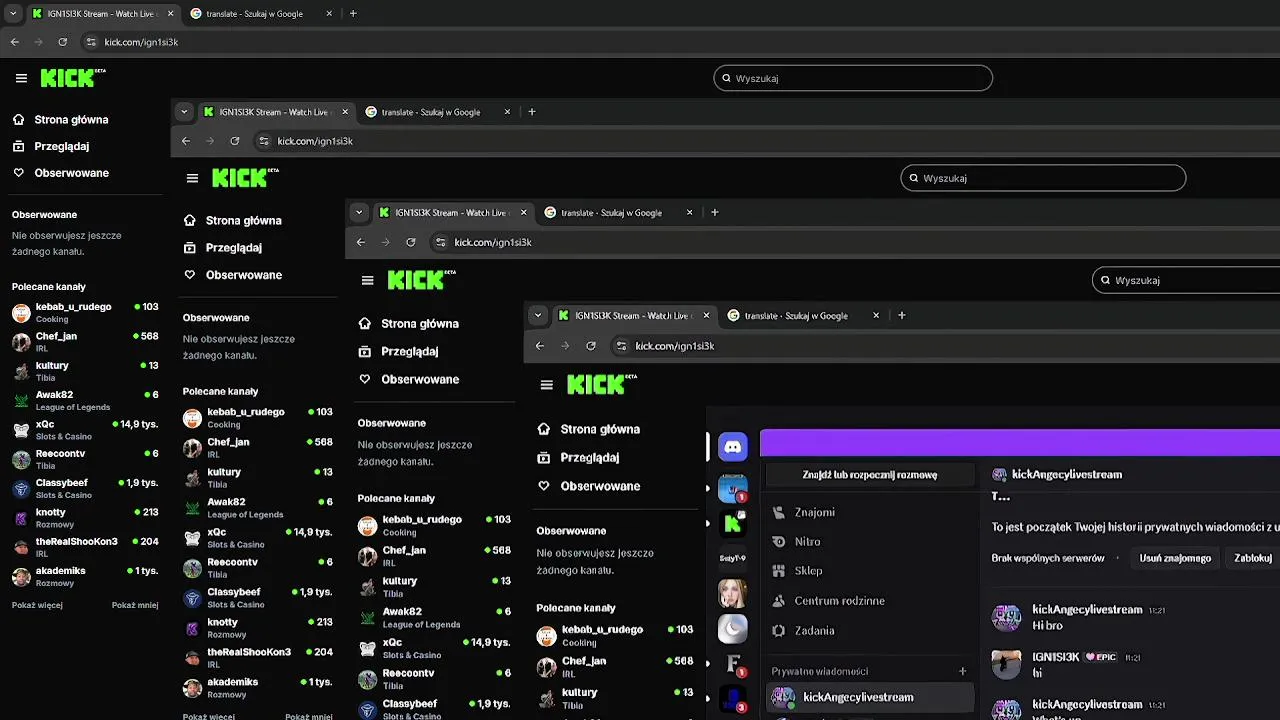Open tab search dropdown in innermost browser
This screenshot has height=720, width=1280.
pyautogui.click(x=538, y=315)
